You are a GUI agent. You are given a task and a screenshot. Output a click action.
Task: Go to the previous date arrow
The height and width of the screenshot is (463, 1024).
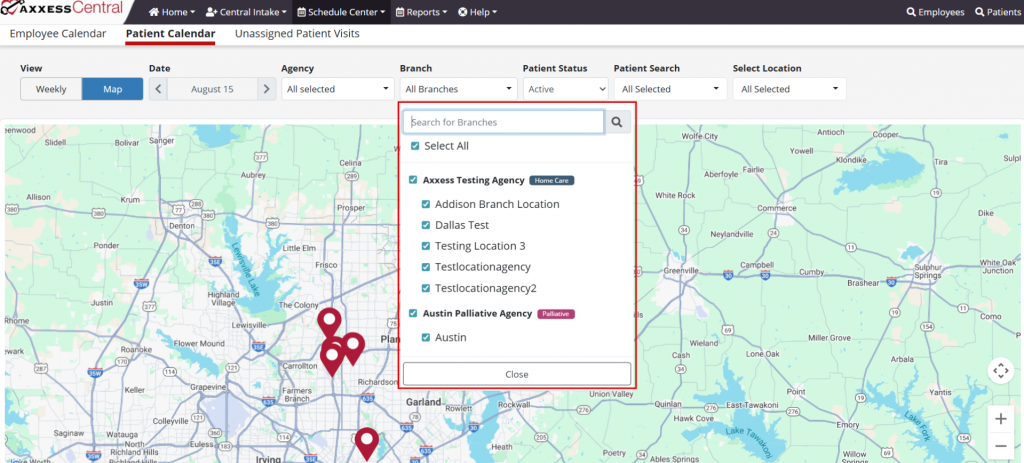pyautogui.click(x=158, y=89)
